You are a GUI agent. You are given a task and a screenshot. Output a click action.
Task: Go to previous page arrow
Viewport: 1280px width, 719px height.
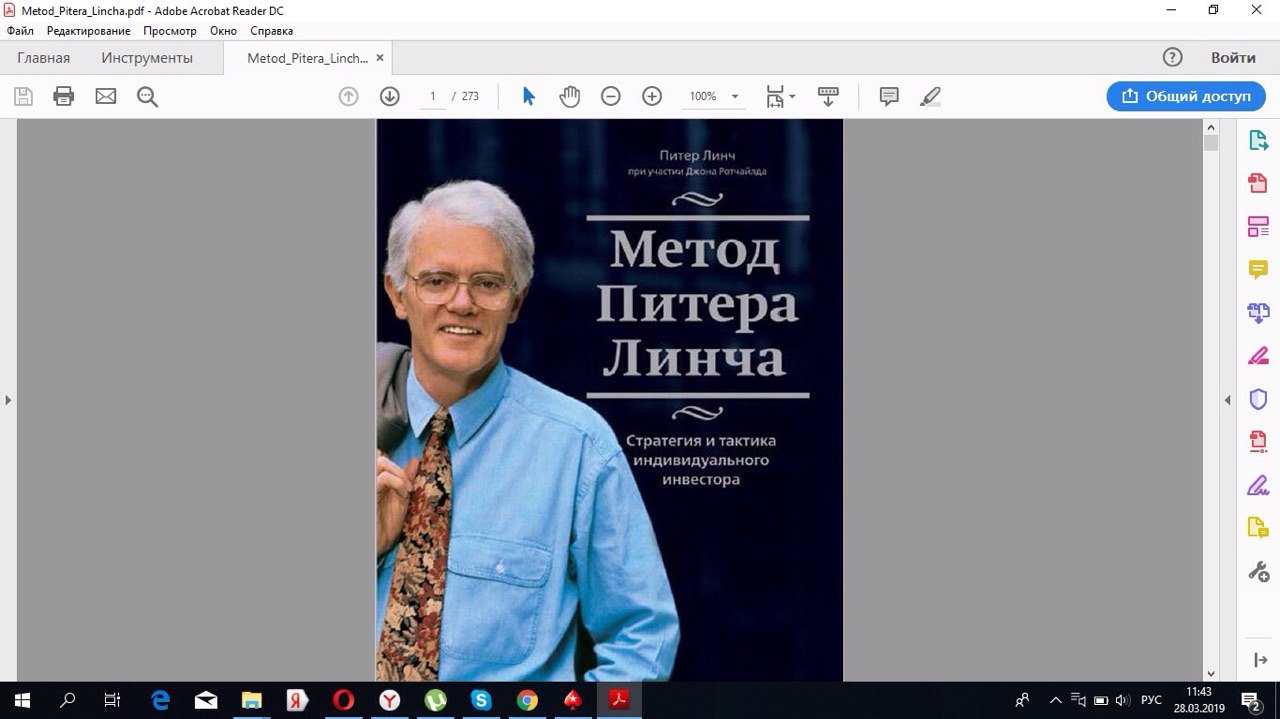(348, 97)
